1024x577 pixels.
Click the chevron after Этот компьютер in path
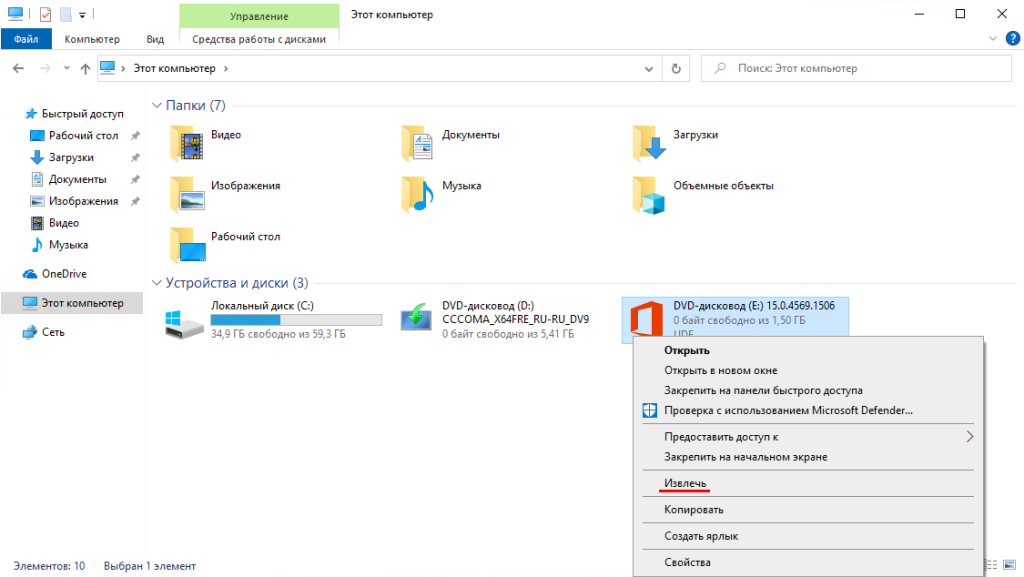coord(226,68)
